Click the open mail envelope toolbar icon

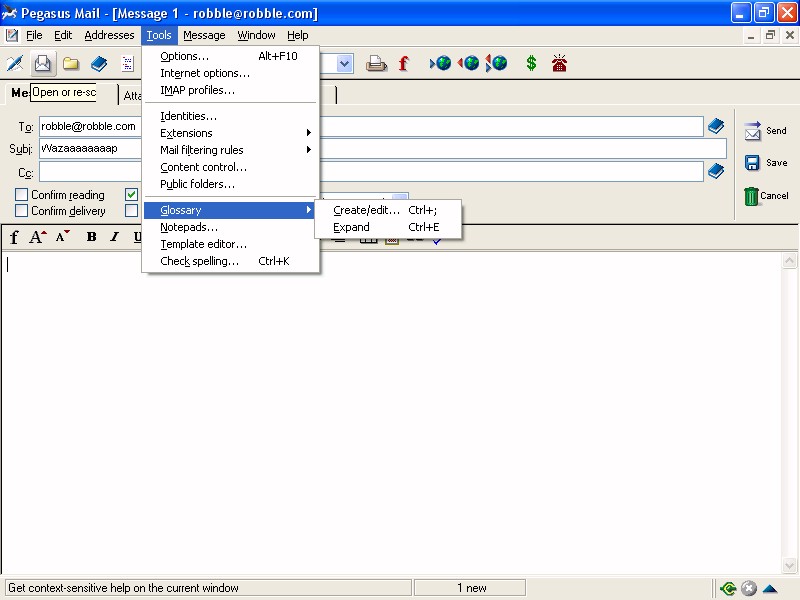pos(43,64)
